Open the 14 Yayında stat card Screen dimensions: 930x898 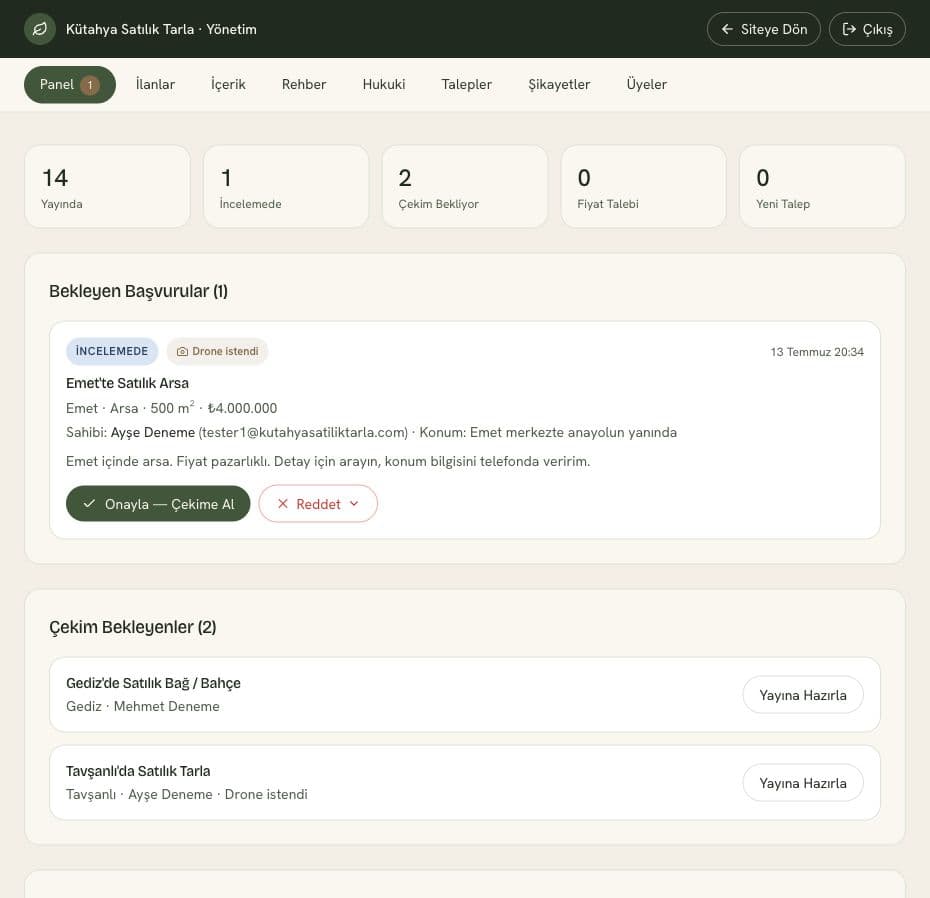(x=107, y=187)
